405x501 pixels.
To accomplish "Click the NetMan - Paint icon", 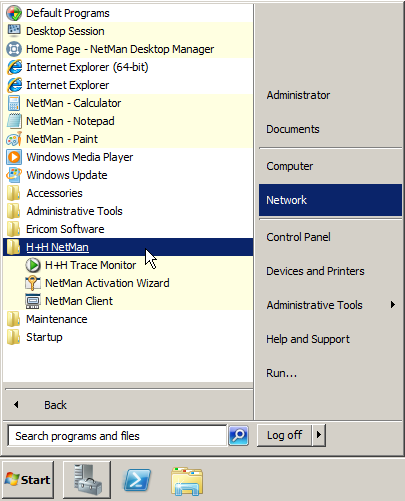I will pyautogui.click(x=14, y=139).
